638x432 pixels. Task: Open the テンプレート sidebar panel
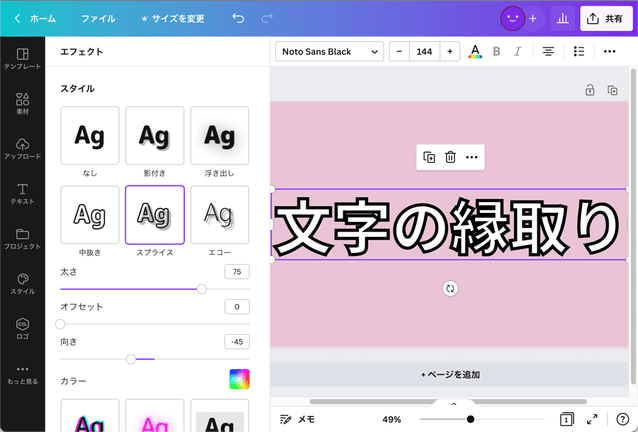pyautogui.click(x=22, y=59)
